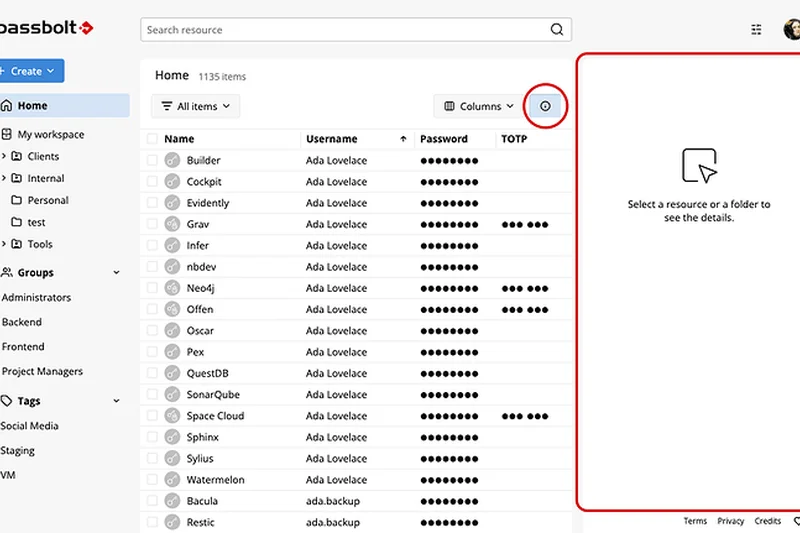
Task: Reveal the Grav TOTP code
Action: [x=524, y=224]
